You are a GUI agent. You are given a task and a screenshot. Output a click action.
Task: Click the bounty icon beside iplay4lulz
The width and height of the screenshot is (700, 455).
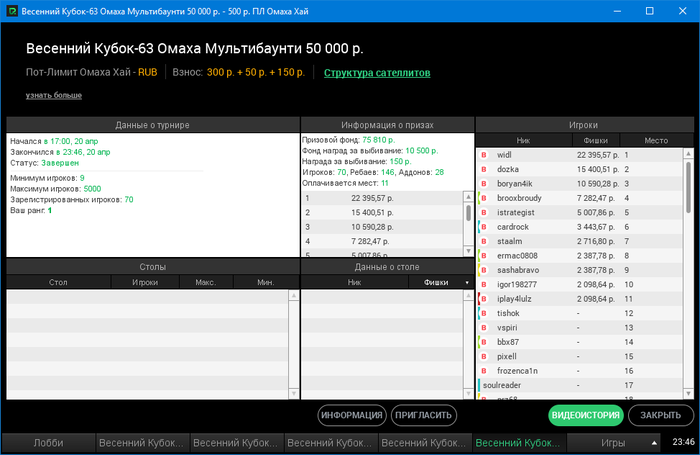pos(483,299)
